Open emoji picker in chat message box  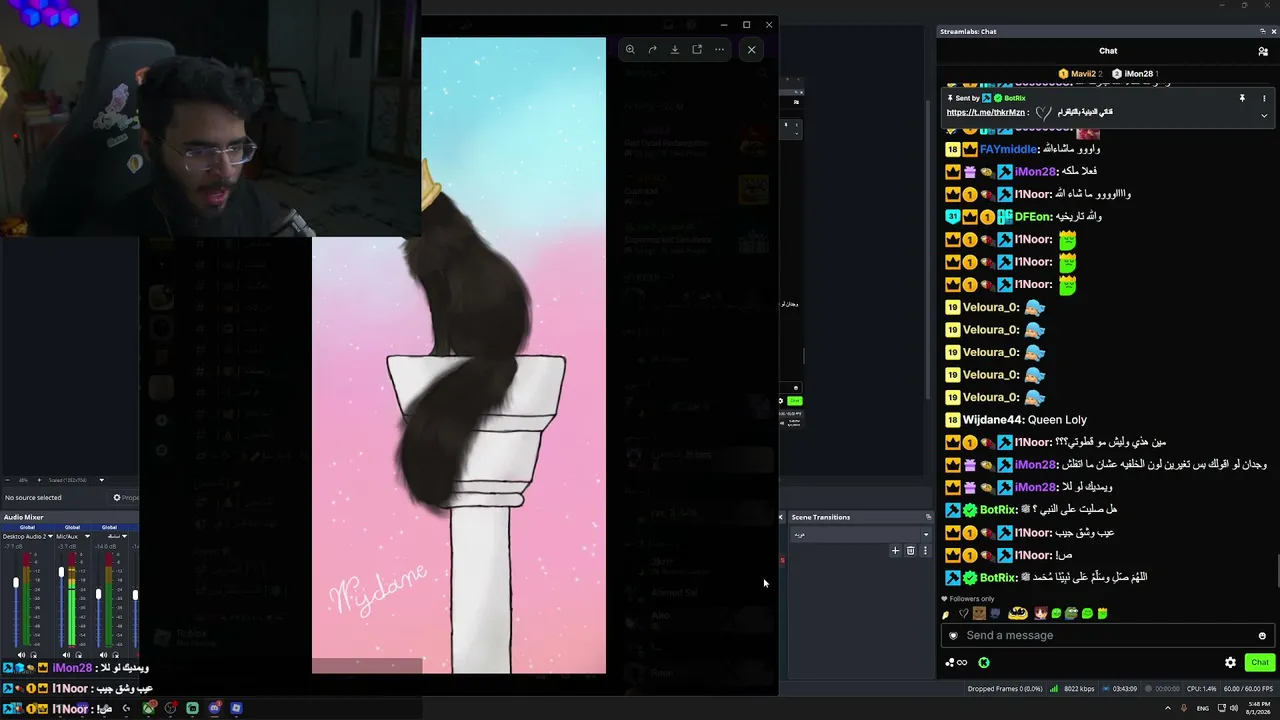tap(1262, 636)
